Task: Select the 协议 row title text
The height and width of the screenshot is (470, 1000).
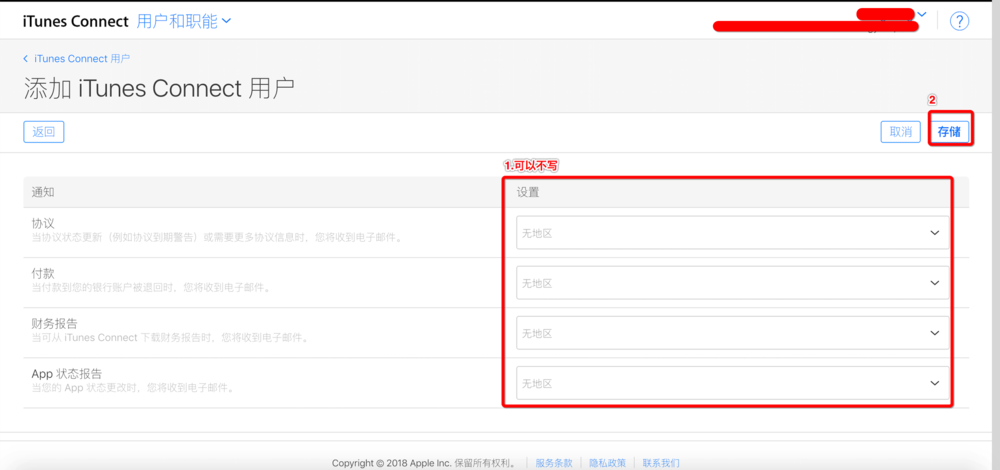Action: pyautogui.click(x=43, y=224)
